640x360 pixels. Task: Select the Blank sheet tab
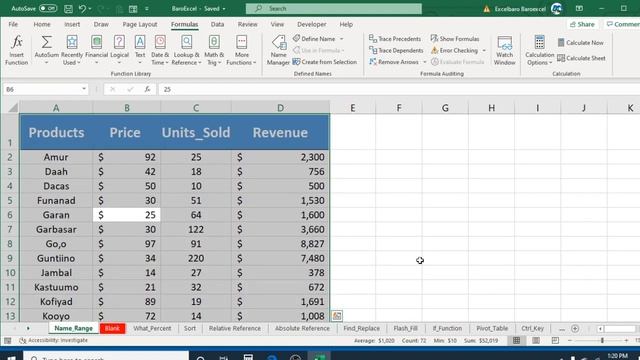112,329
